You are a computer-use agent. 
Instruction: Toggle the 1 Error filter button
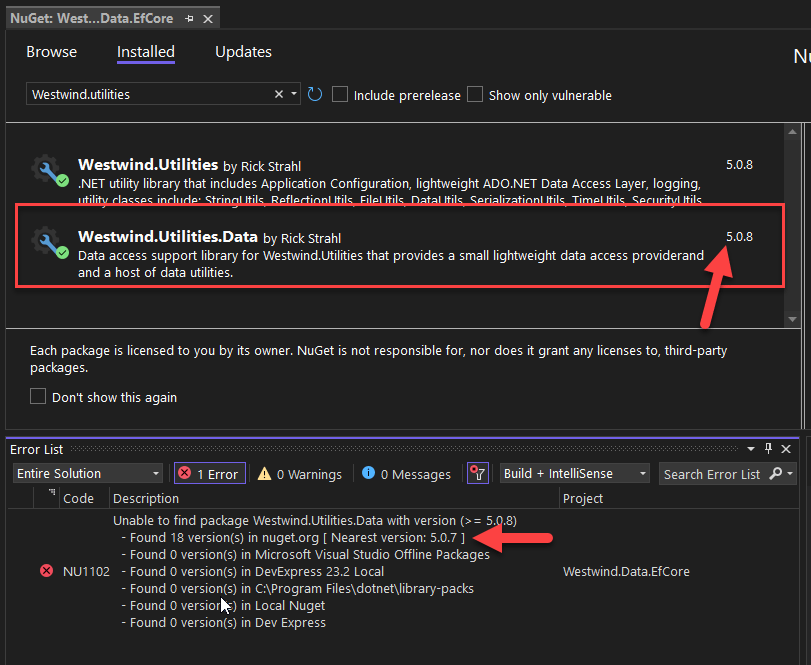(x=209, y=474)
